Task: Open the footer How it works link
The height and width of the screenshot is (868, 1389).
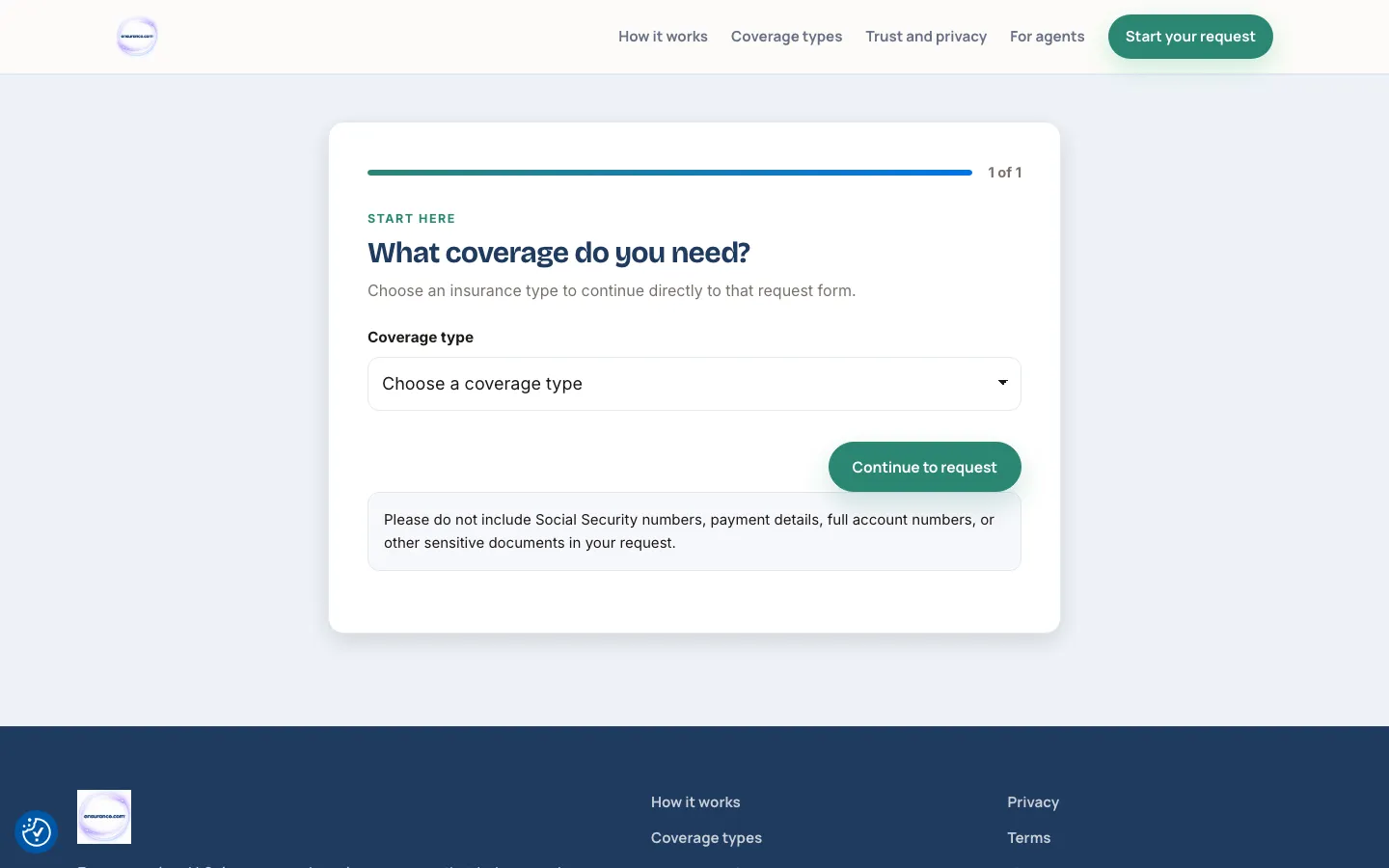Action: 695,802
